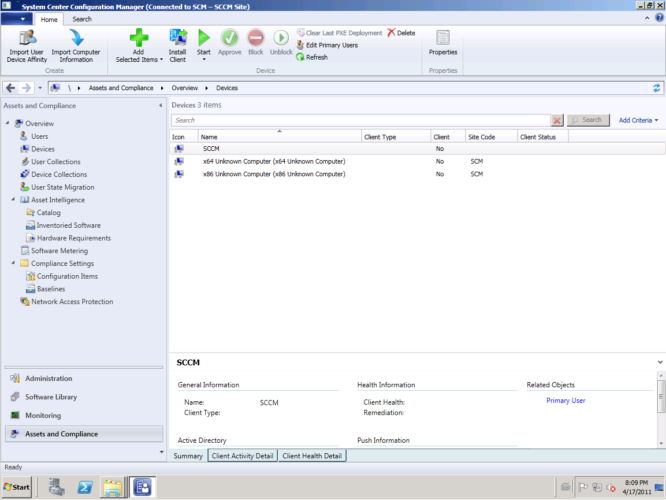The height and width of the screenshot is (500, 666).
Task: Click Clear Last PXE Deployment
Action: coord(339,33)
